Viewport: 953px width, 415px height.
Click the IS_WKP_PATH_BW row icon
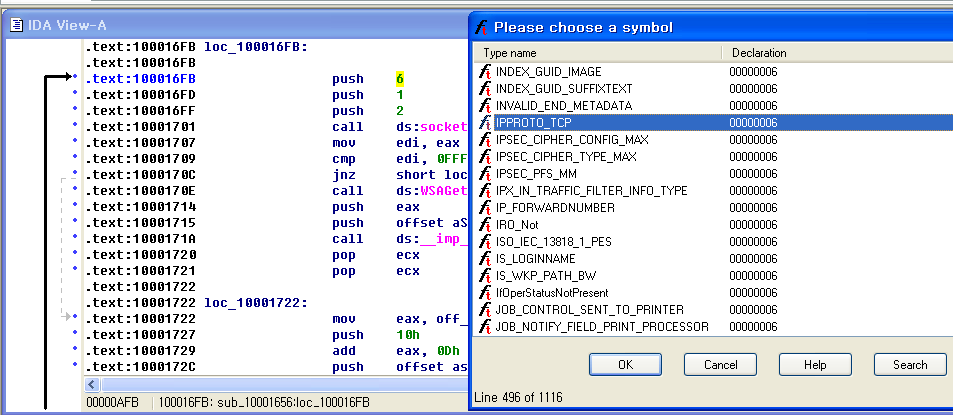pos(484,276)
